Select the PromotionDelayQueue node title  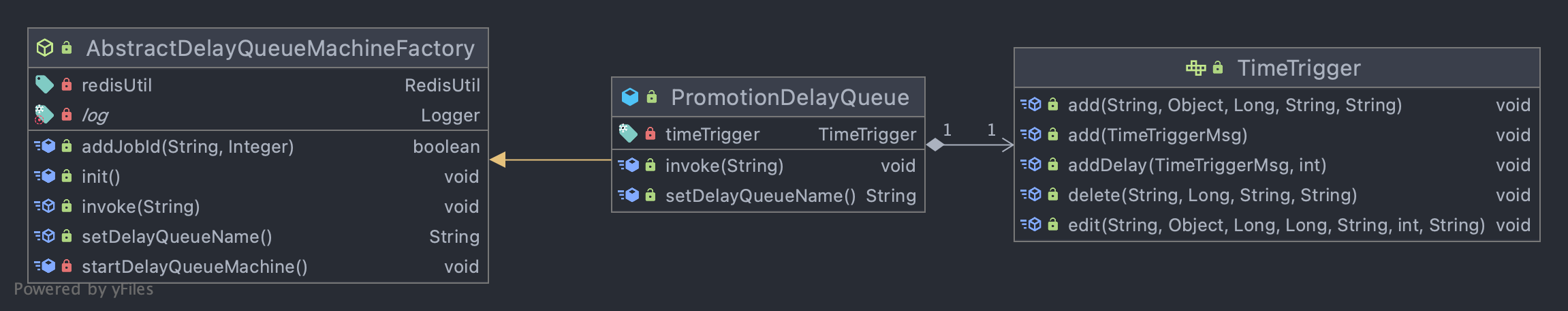tap(790, 97)
